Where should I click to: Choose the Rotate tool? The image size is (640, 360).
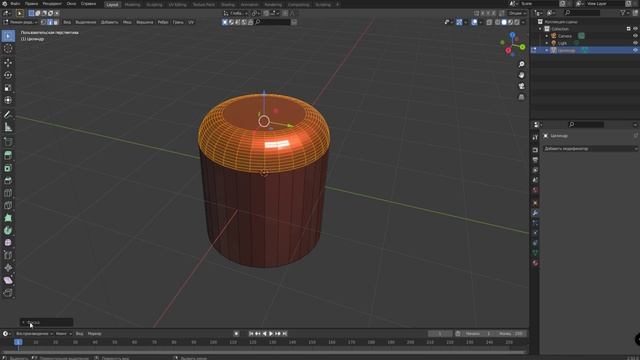pyautogui.click(x=8, y=75)
